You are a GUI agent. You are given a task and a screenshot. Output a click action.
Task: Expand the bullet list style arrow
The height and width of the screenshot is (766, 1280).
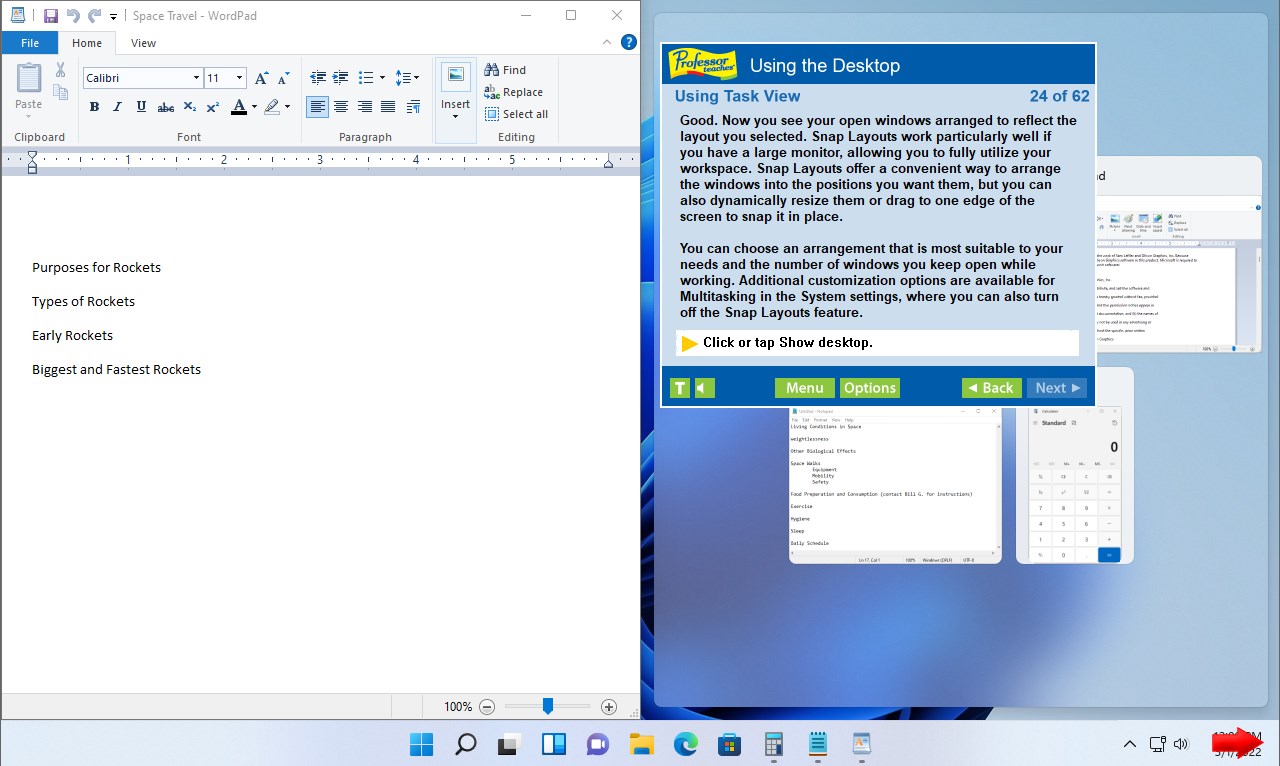point(382,78)
